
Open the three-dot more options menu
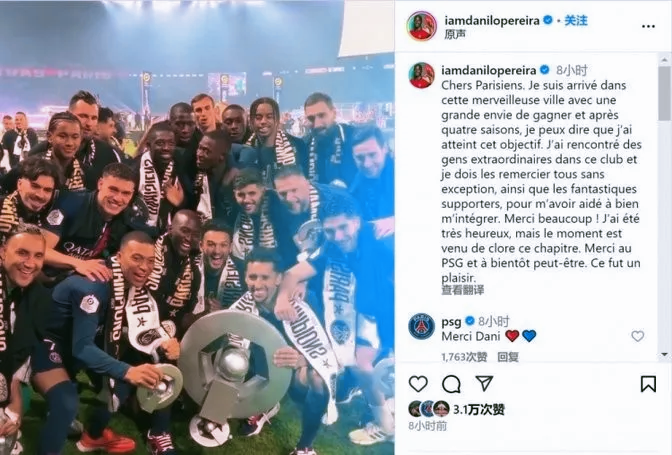pos(648,27)
